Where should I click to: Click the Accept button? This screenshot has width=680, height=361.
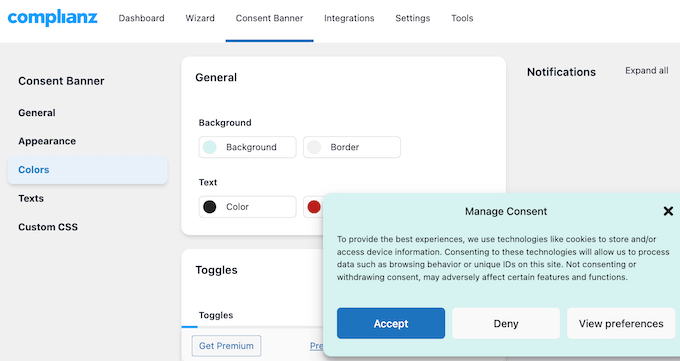coord(391,323)
